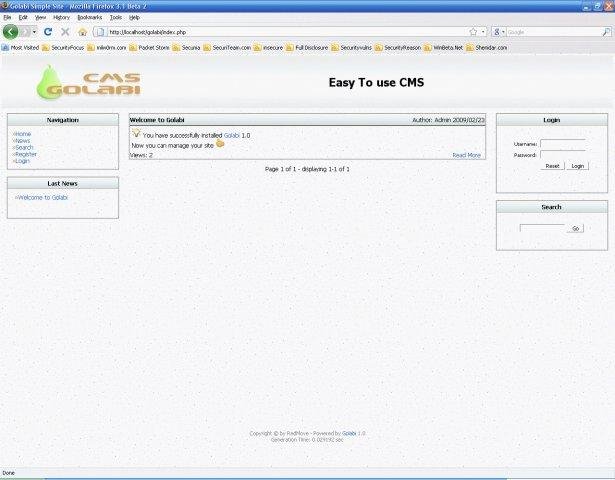
Task: Click the Read More link
Action: 466,155
